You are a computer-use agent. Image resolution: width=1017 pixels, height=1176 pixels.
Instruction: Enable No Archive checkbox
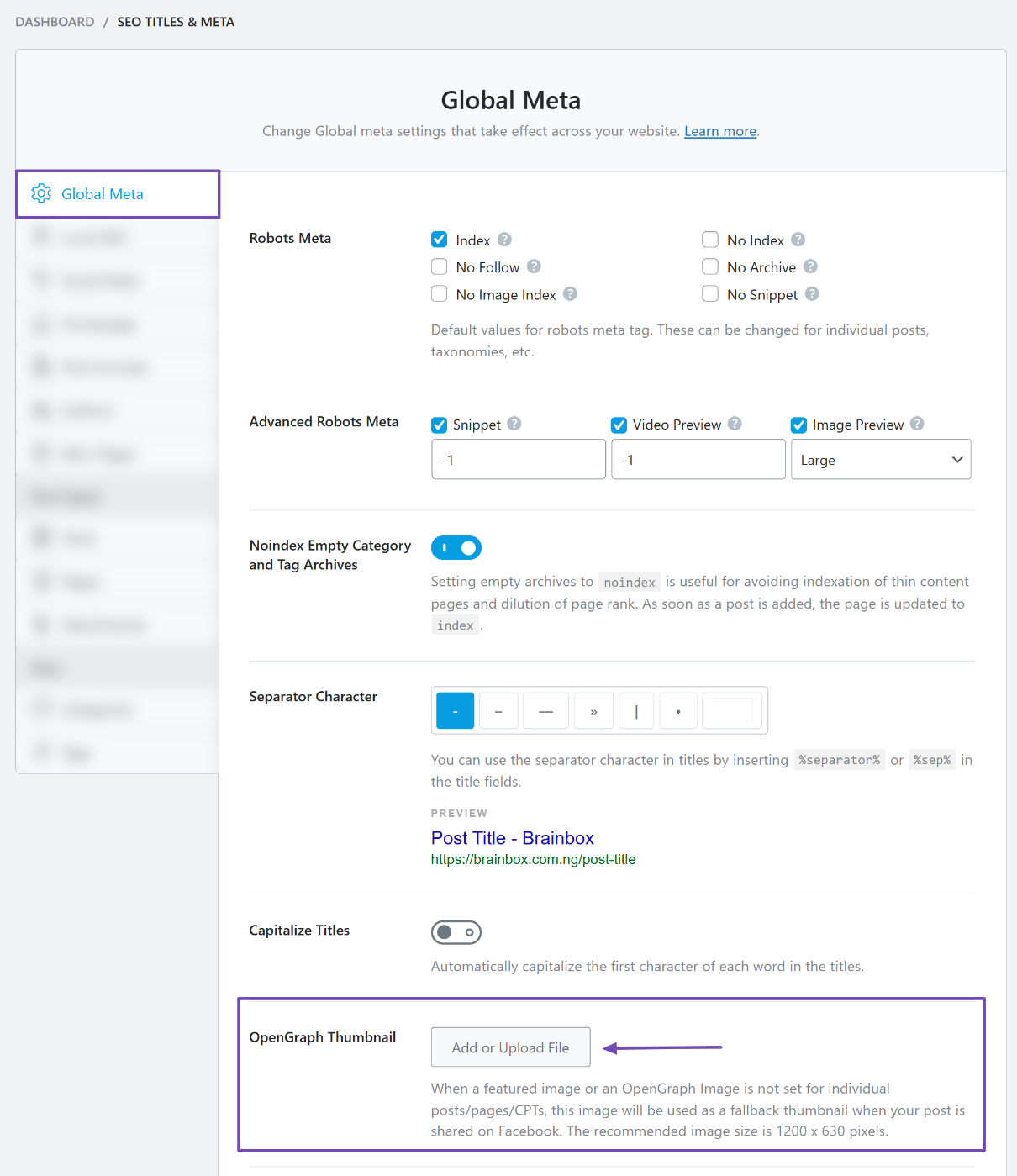(x=710, y=266)
